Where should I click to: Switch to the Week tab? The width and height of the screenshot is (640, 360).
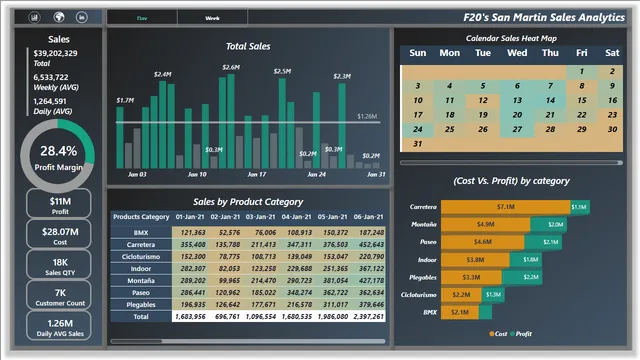point(212,18)
